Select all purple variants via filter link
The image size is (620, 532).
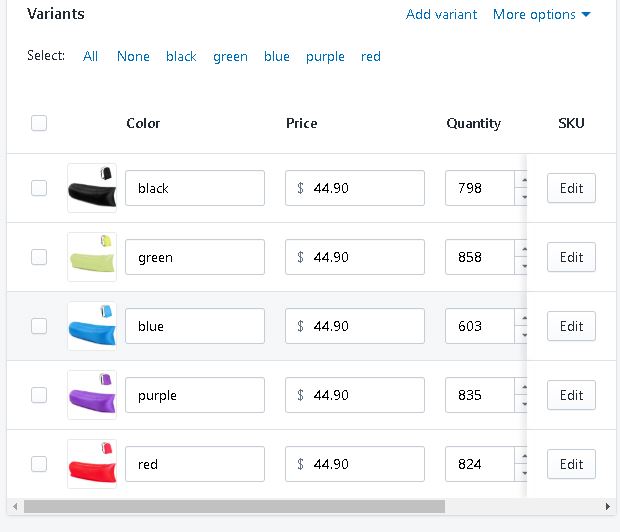point(325,57)
